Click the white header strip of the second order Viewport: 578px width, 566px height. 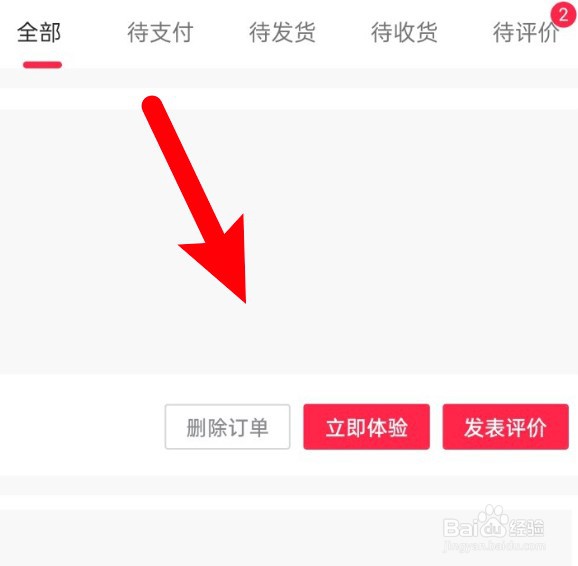(x=289, y=502)
